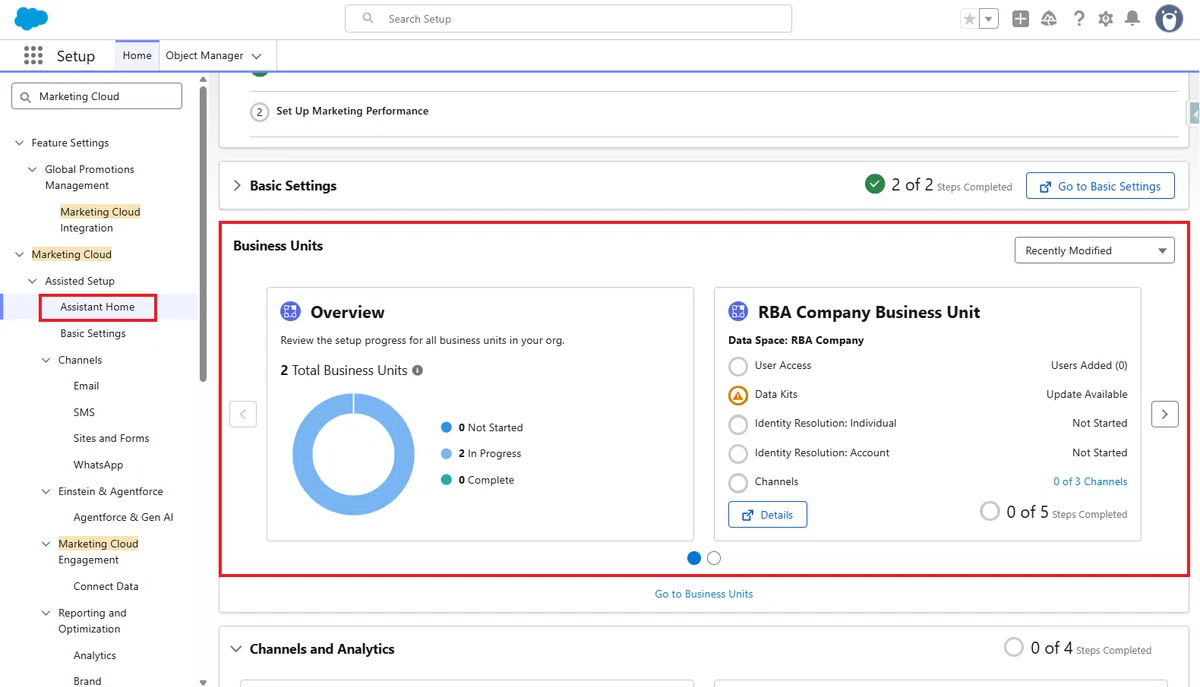1200x687 pixels.
Task: Collapse Channels and Analytics section
Action: tap(237, 649)
